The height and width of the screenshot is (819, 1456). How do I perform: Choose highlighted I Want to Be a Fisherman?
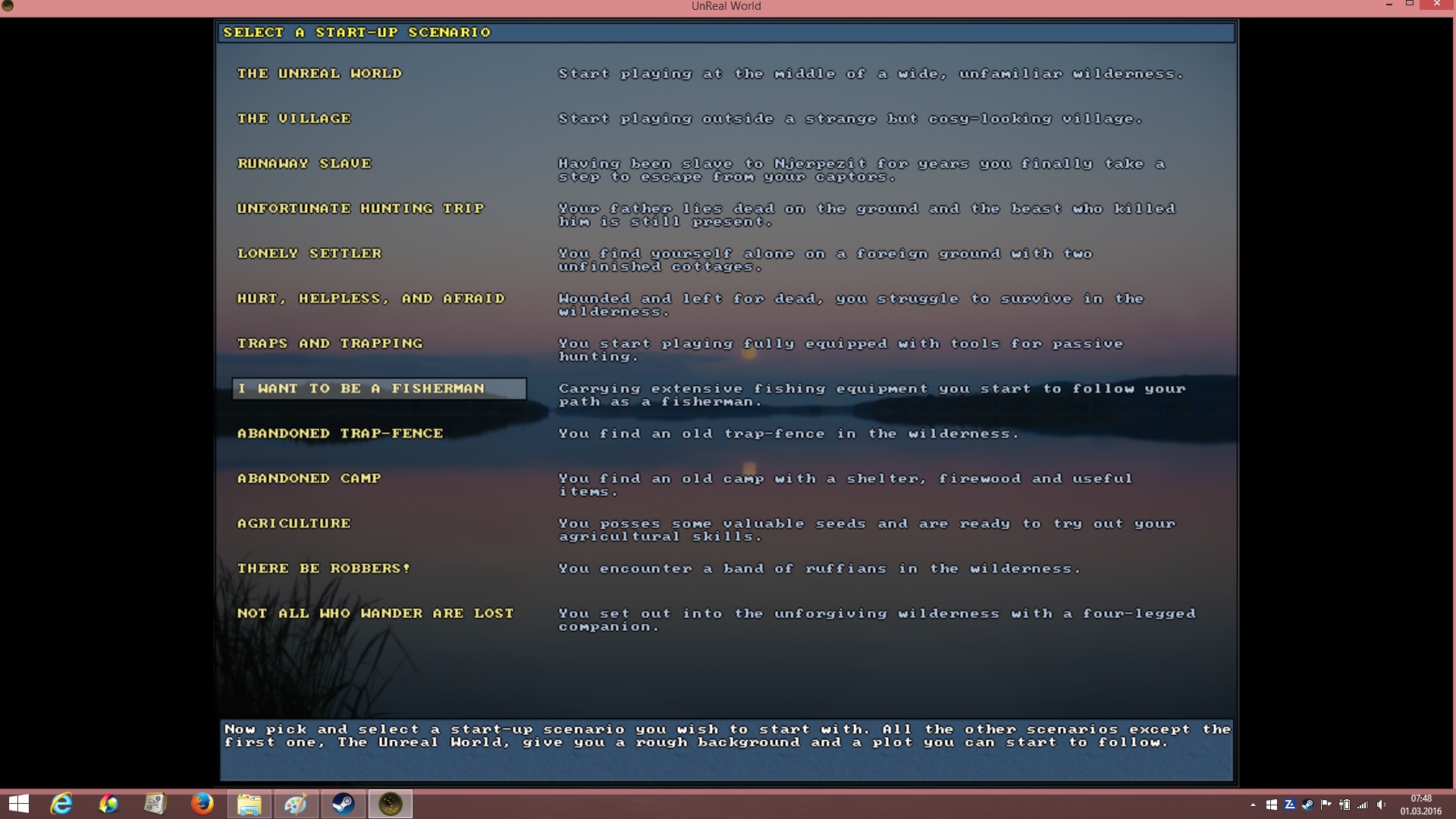(x=379, y=388)
